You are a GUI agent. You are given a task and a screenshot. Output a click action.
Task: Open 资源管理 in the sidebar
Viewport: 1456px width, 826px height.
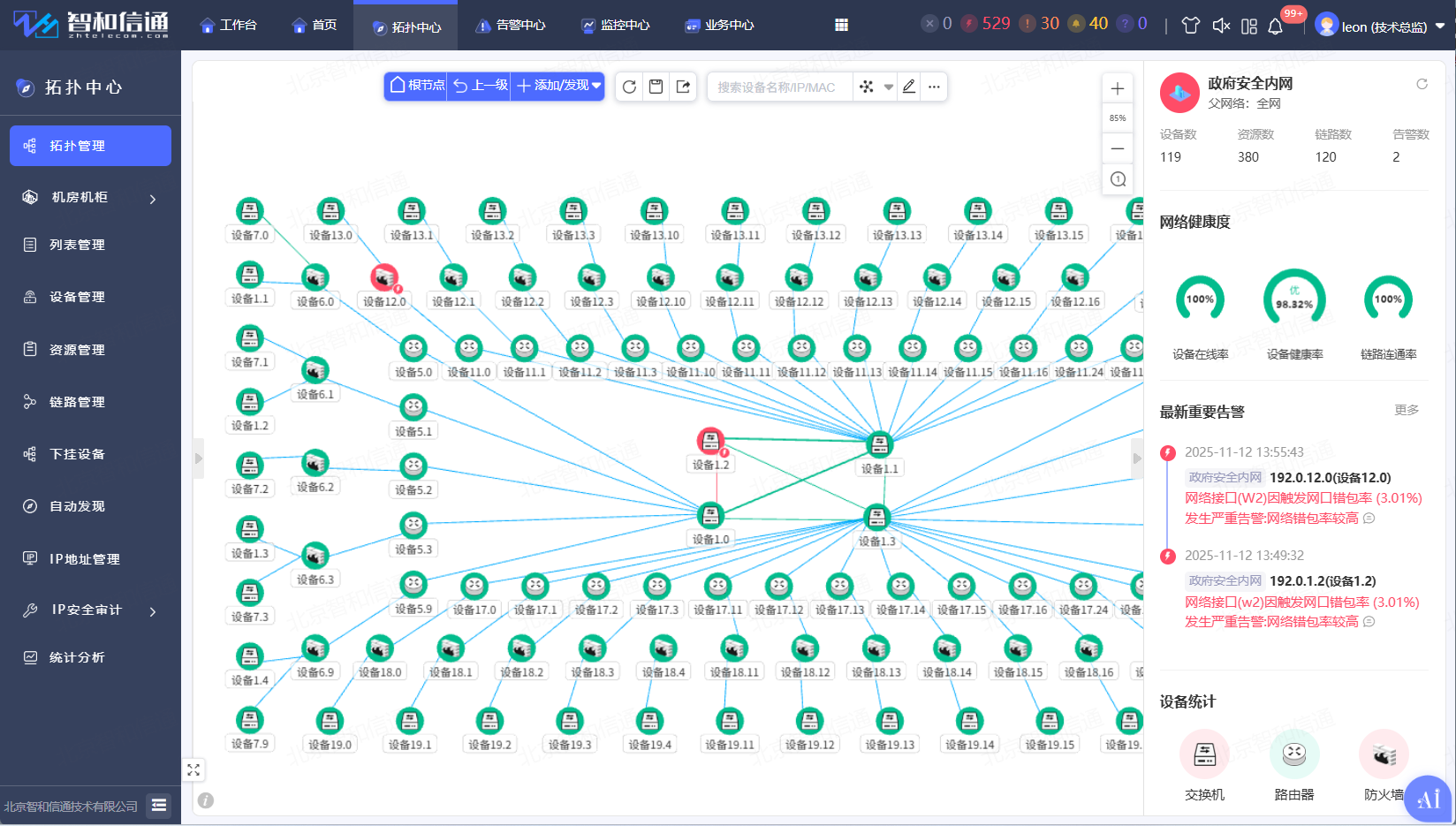pos(90,350)
